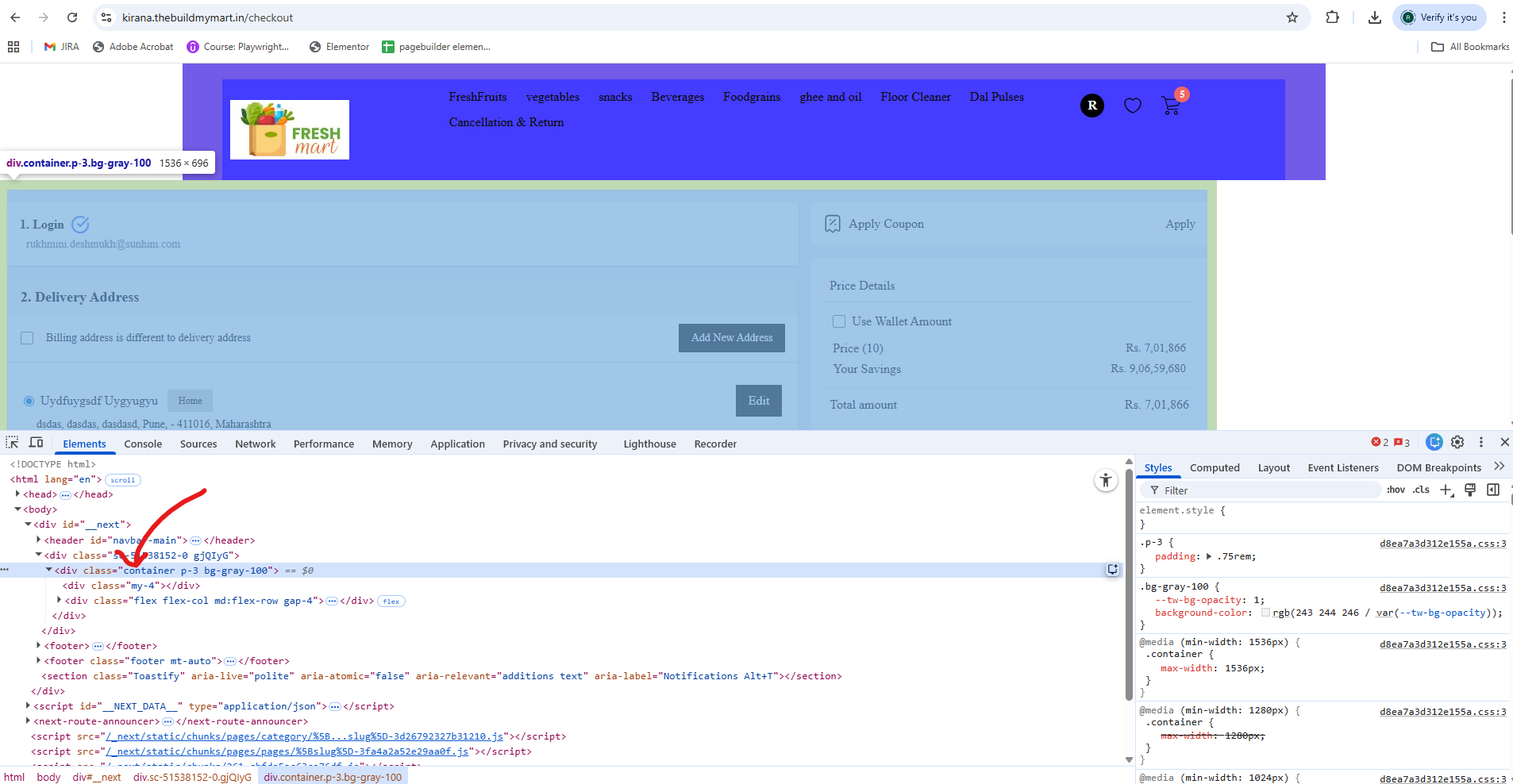Toggle the computed styles sidebar icon
The height and width of the screenshot is (784, 1513).
(1493, 490)
